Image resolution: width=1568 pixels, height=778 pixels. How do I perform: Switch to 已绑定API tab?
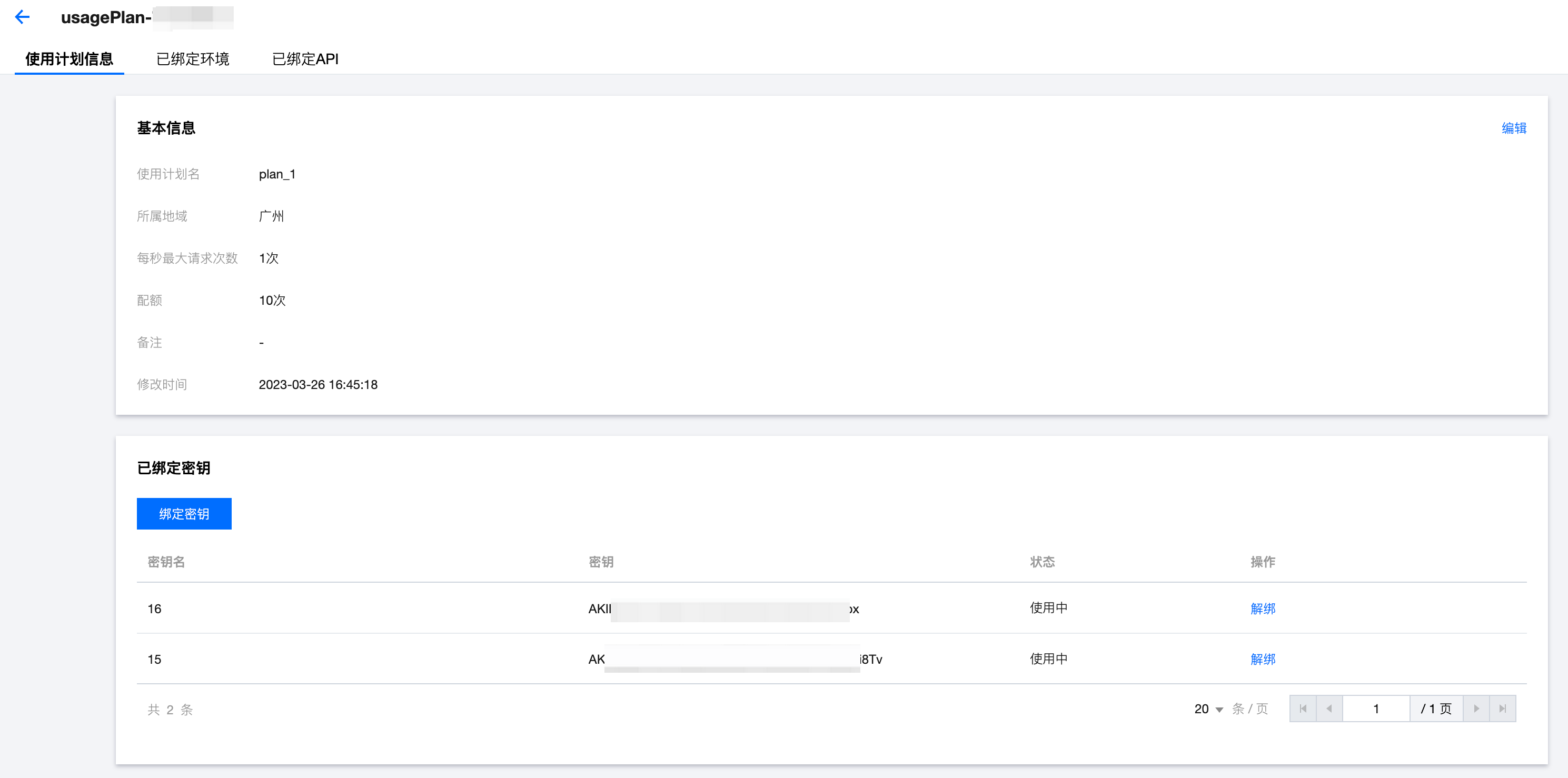pos(305,59)
